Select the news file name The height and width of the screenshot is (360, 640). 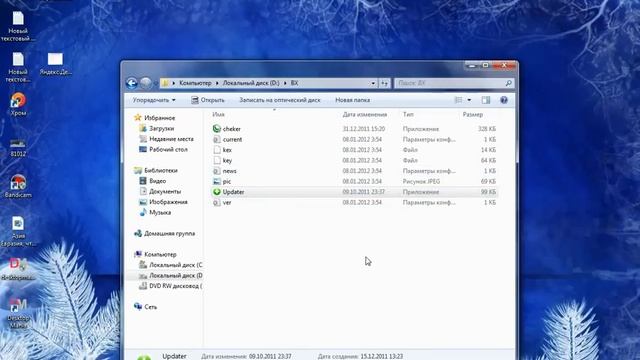click(x=229, y=171)
